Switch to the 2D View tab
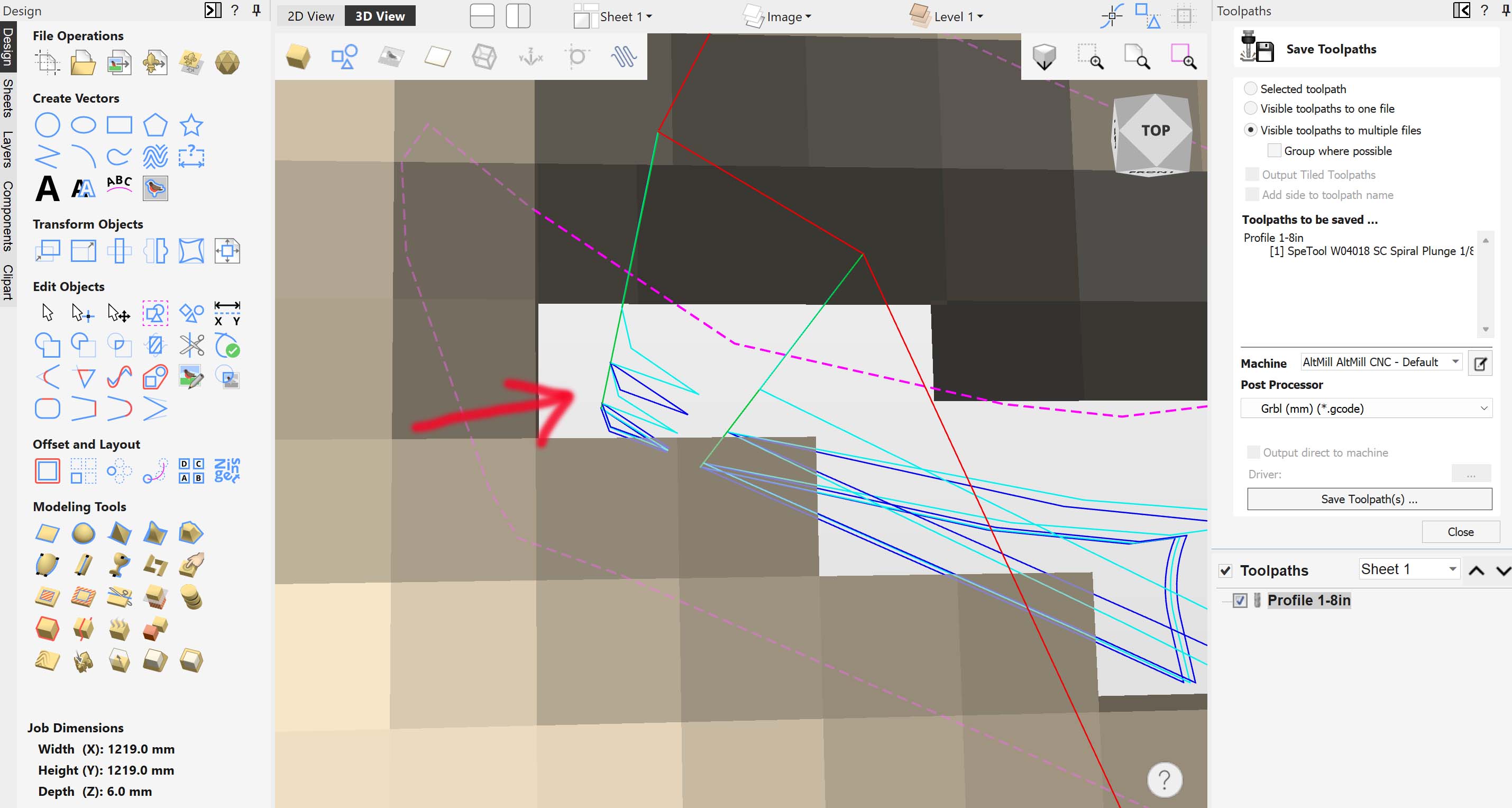The width and height of the screenshot is (1512, 808). coord(310,16)
